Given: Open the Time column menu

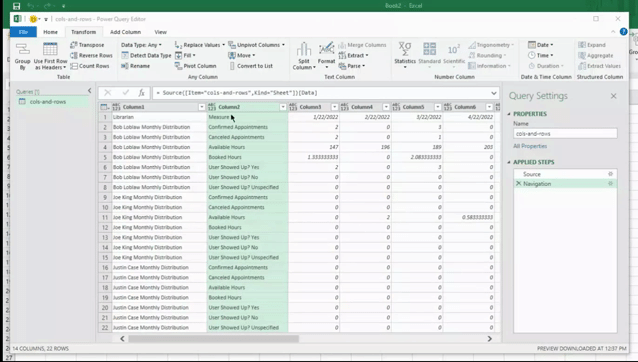Looking at the screenshot, I should [x=540, y=55].
